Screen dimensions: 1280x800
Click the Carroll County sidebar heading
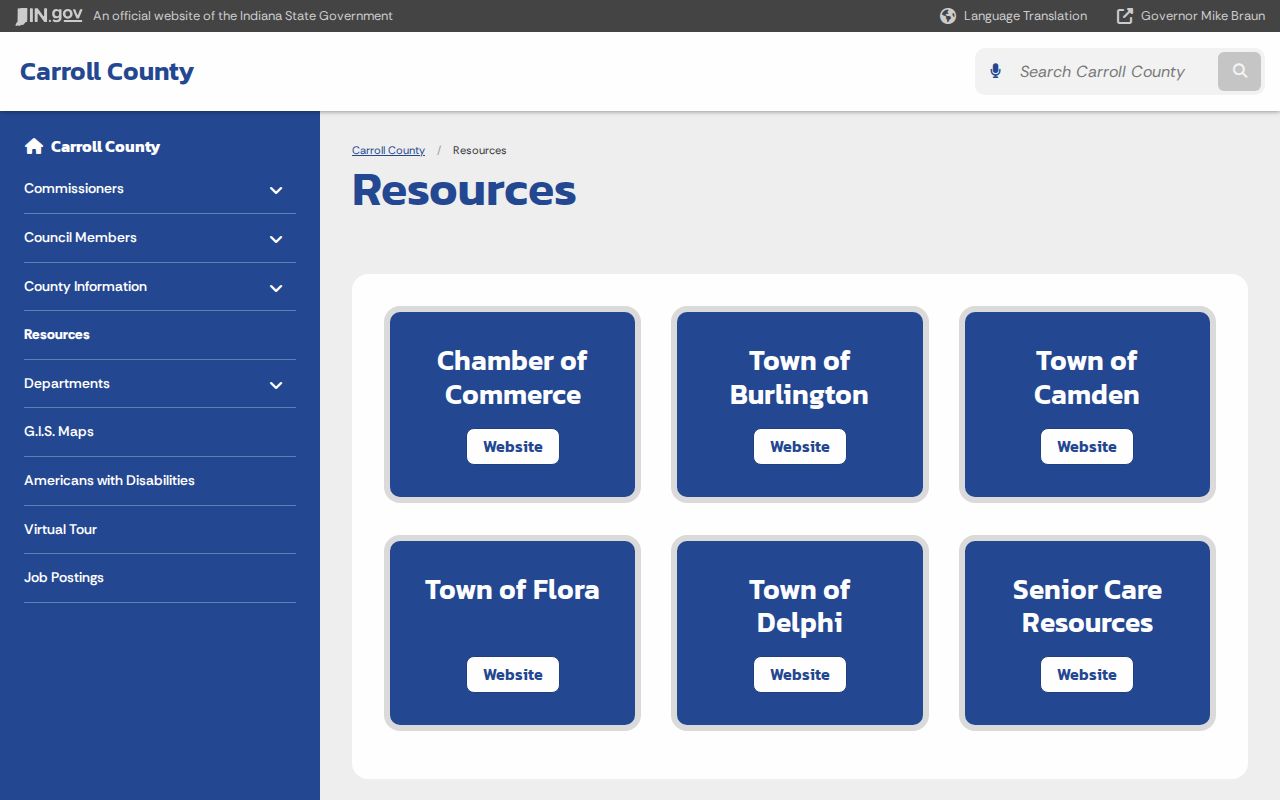[105, 147]
